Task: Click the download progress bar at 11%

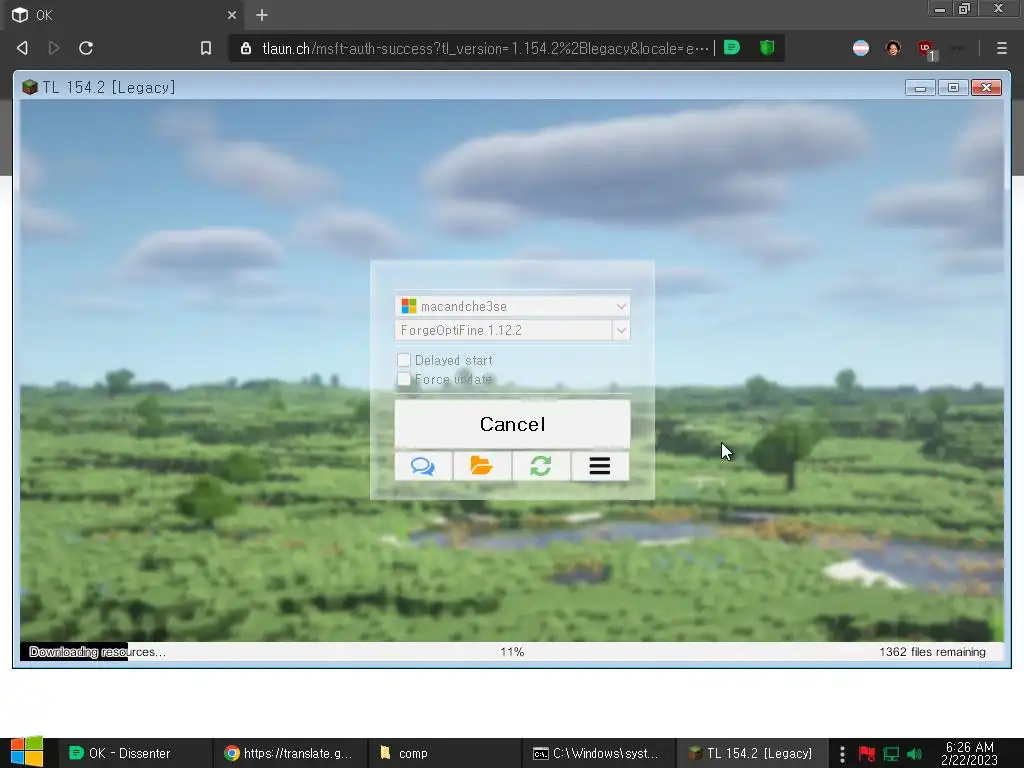Action: (x=512, y=652)
